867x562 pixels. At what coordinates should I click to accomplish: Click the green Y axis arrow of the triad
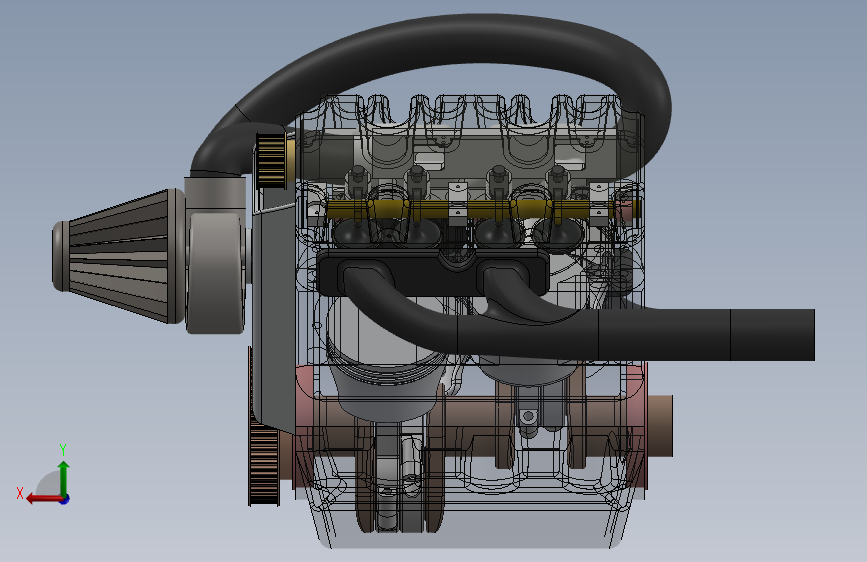(x=64, y=477)
